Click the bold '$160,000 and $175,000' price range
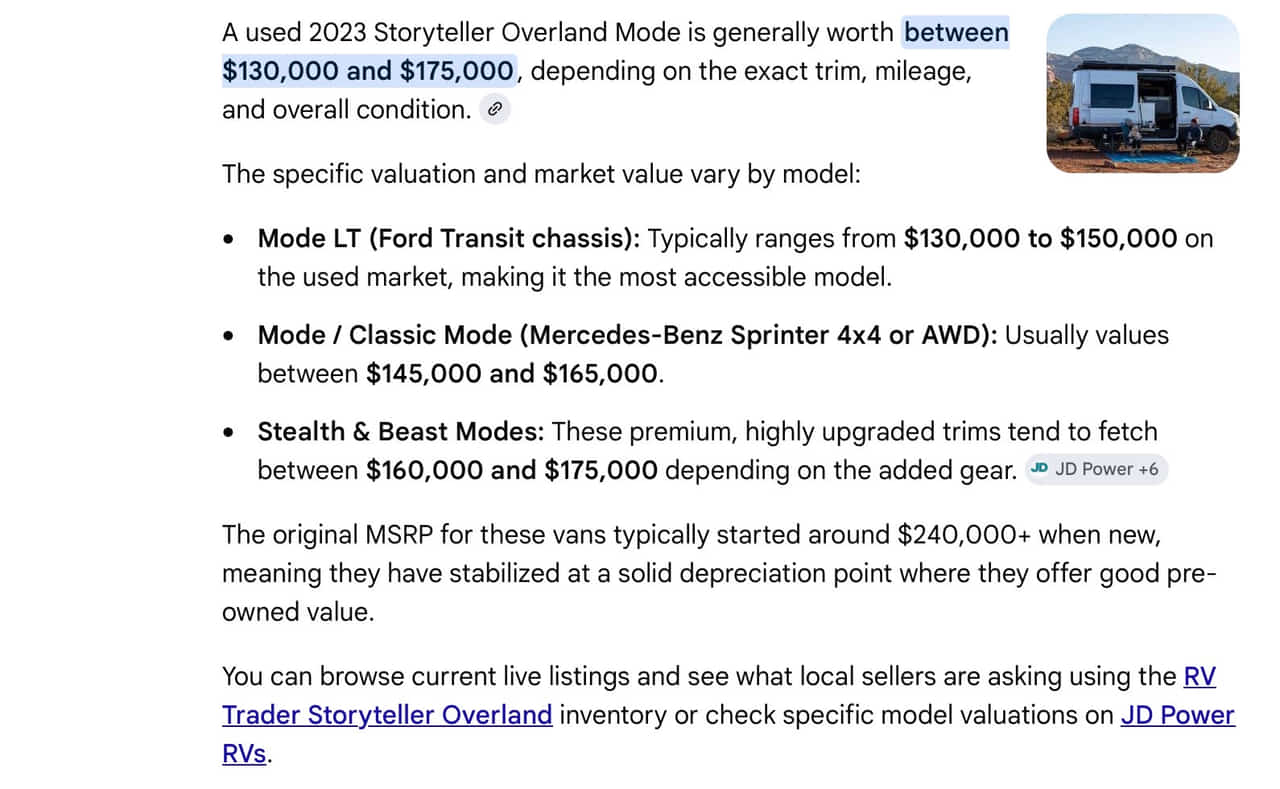Image resolution: width=1280 pixels, height=789 pixels. click(x=512, y=470)
